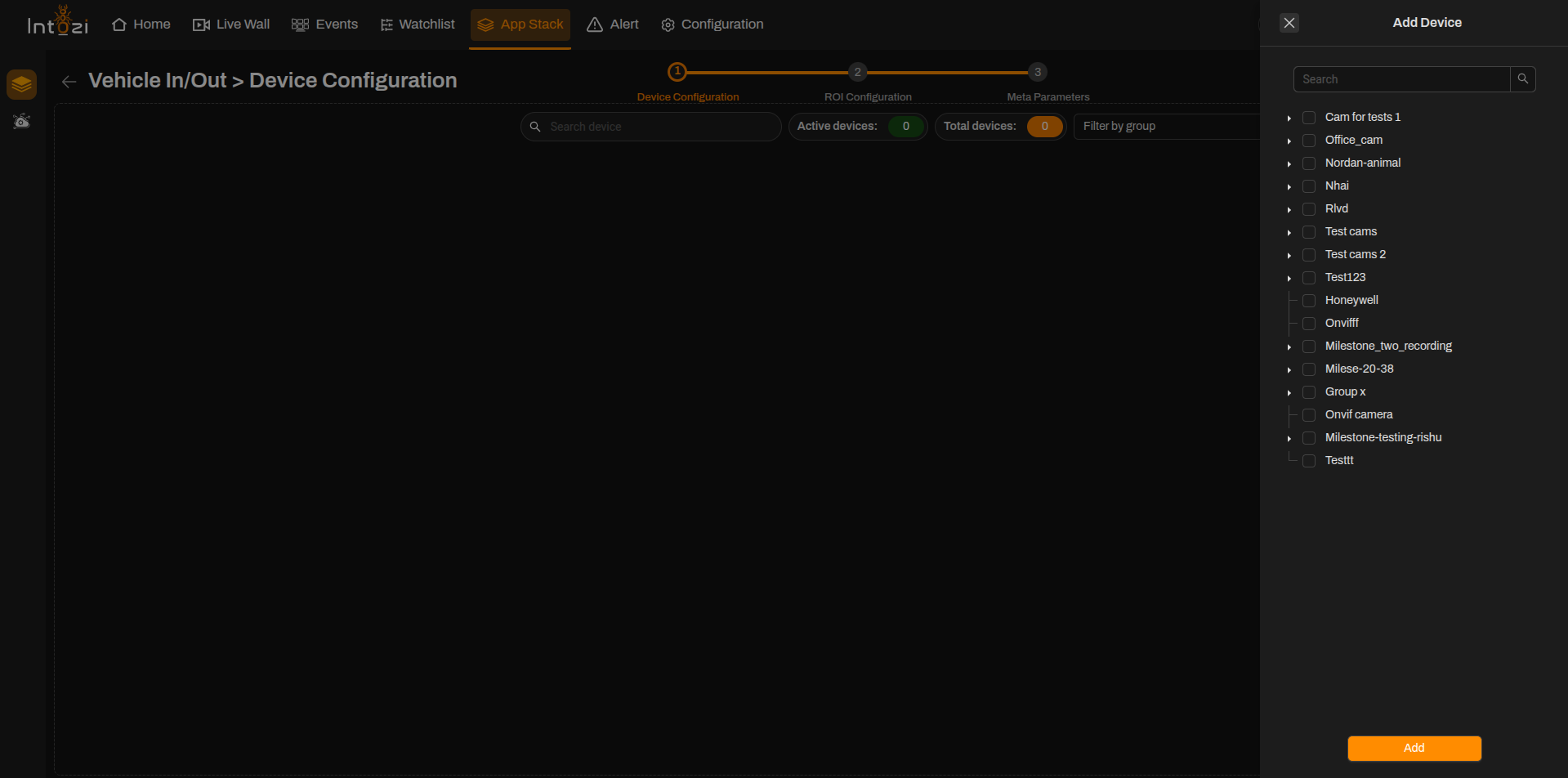Click the orange Add button
Image resolution: width=1568 pixels, height=778 pixels.
click(x=1414, y=748)
